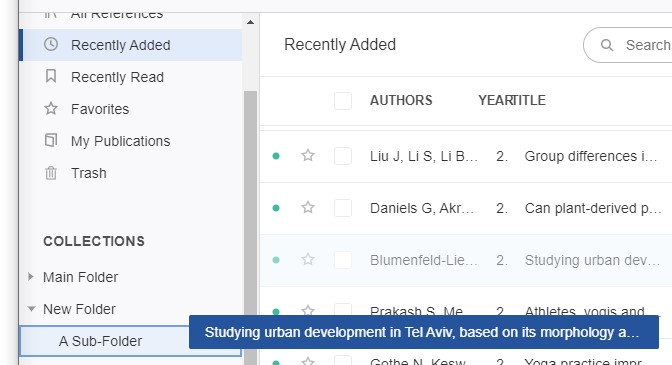The image size is (672, 365).
Task: Click the star icon next to Favorites
Action: 51,108
